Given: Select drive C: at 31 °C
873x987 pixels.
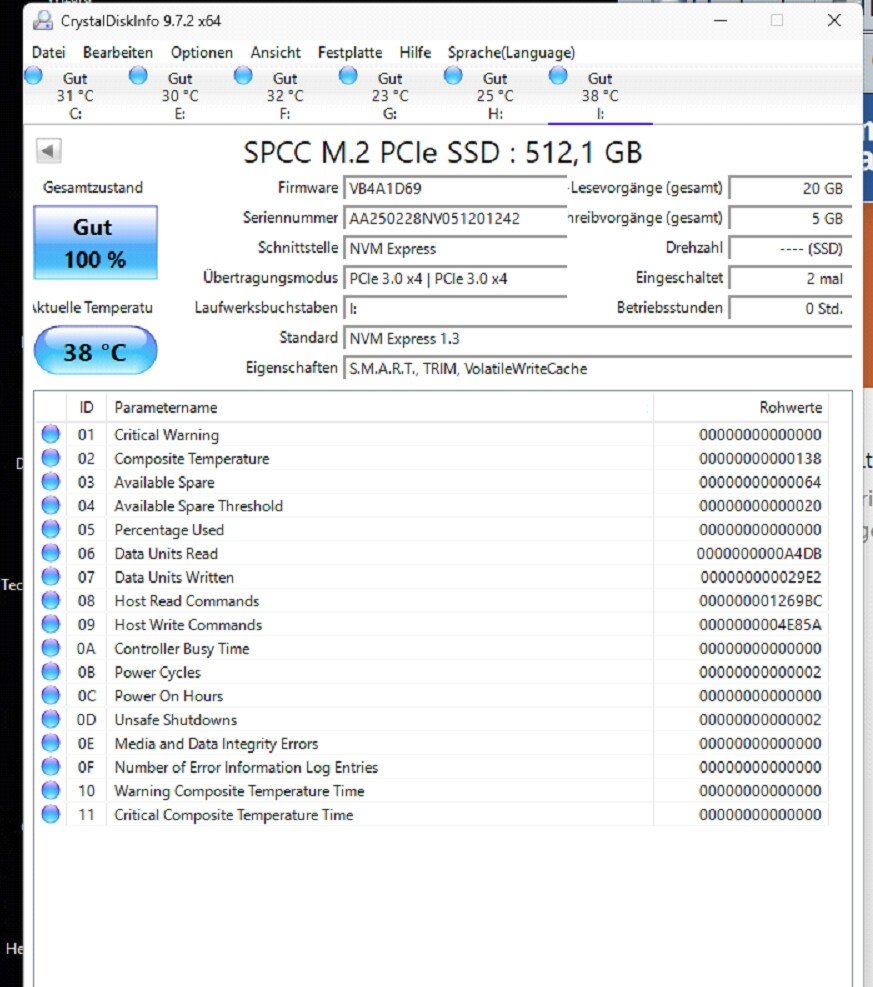Looking at the screenshot, I should [76, 96].
